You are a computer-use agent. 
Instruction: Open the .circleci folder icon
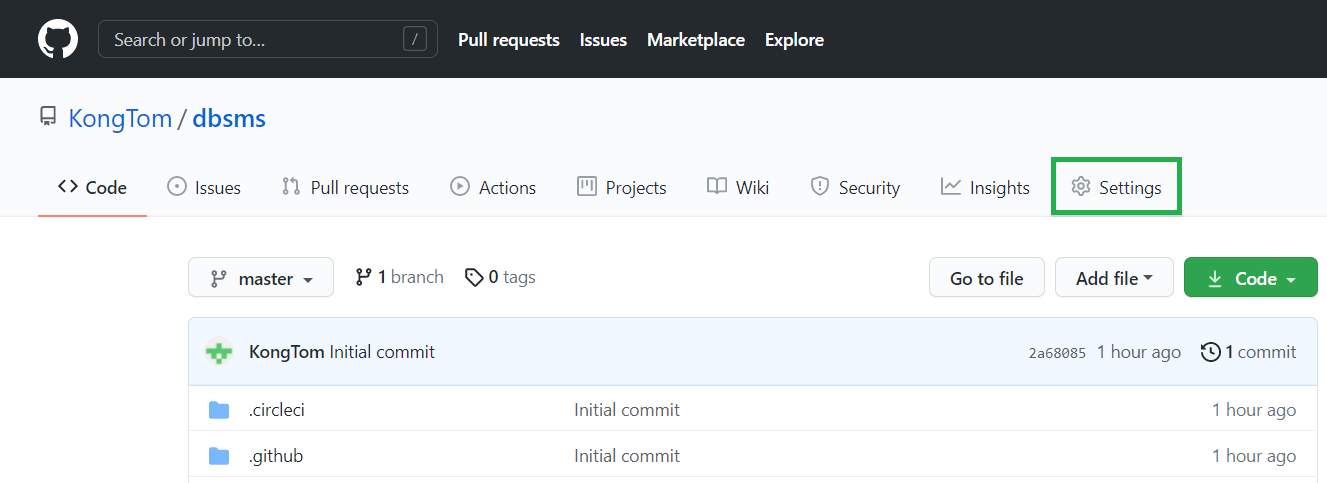tap(219, 410)
